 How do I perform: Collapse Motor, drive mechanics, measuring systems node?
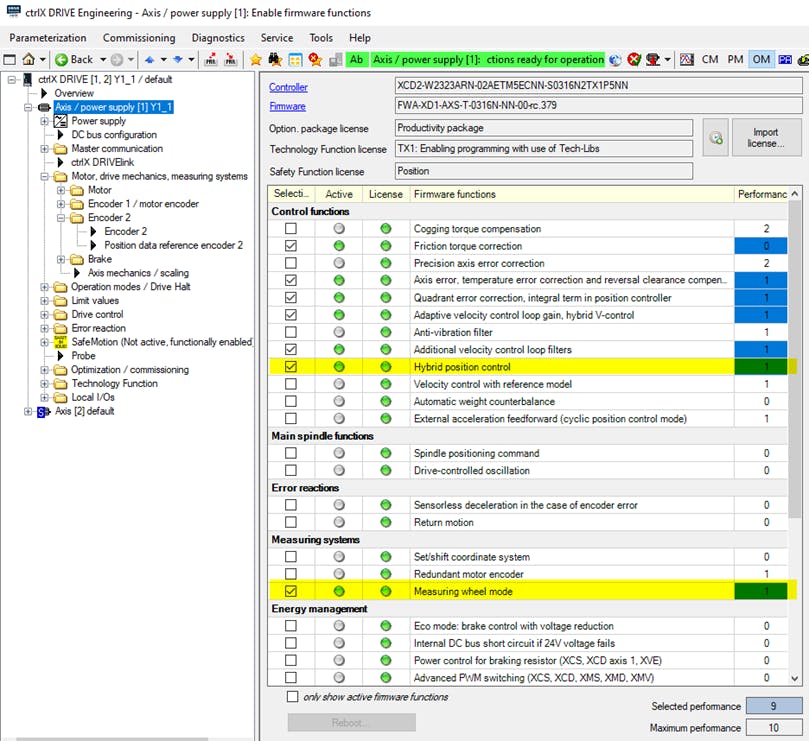44,176
